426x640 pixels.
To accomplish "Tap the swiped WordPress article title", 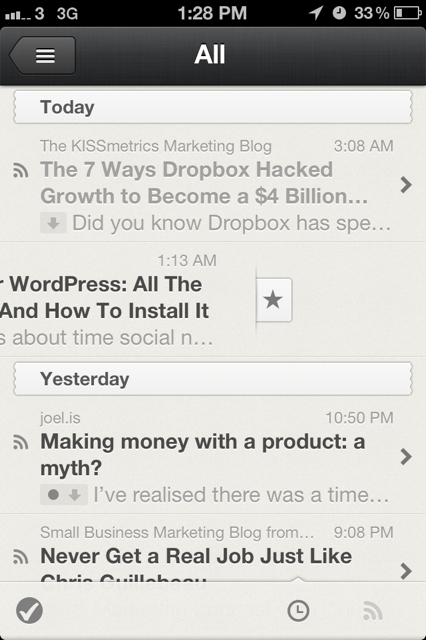I will 104,298.
